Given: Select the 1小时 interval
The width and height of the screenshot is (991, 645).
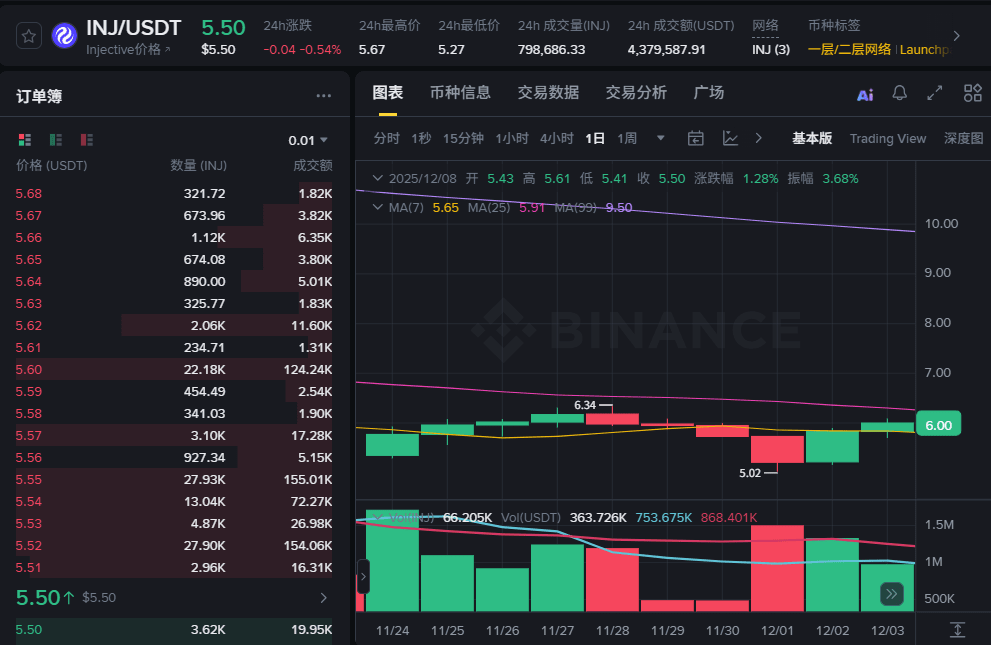Looking at the screenshot, I should (512, 138).
